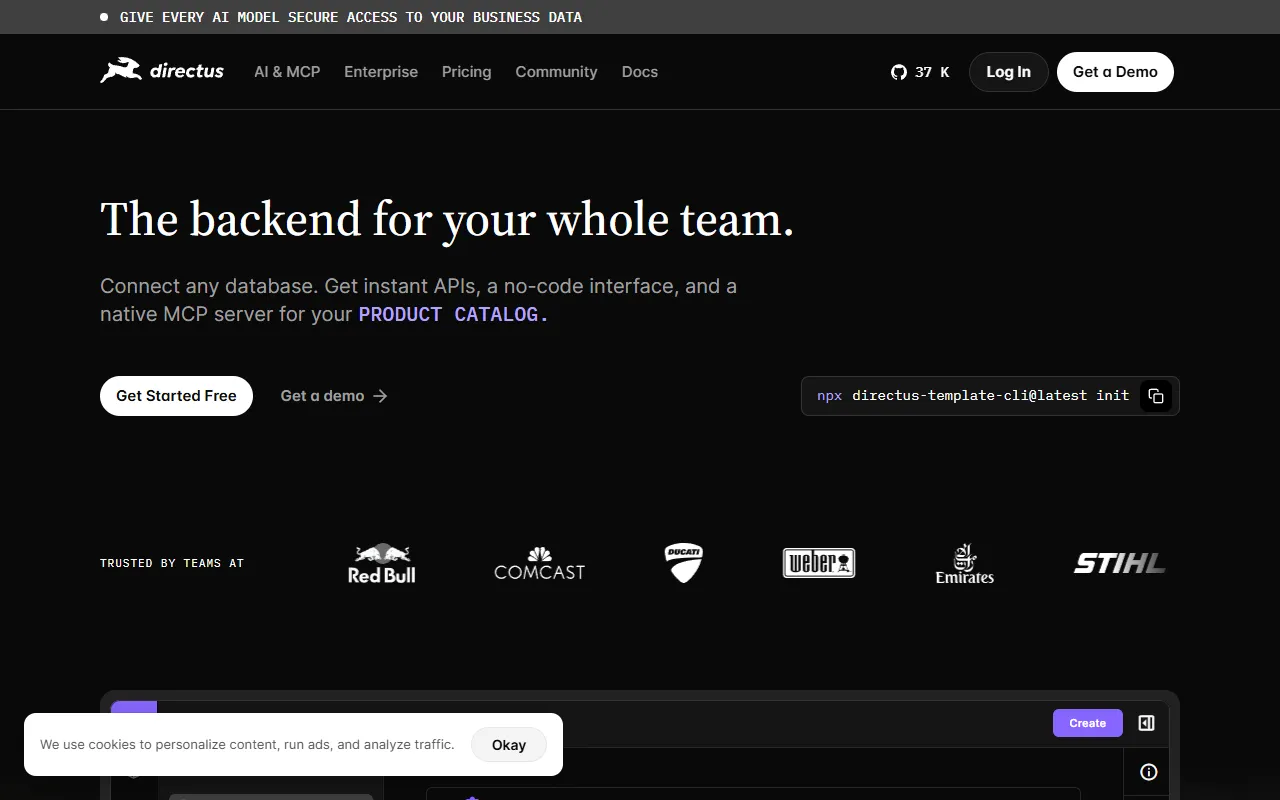Screen dimensions: 1280x800
Task: Click the TRUSTED BY TEAMS AT label
Action: [x=172, y=564]
